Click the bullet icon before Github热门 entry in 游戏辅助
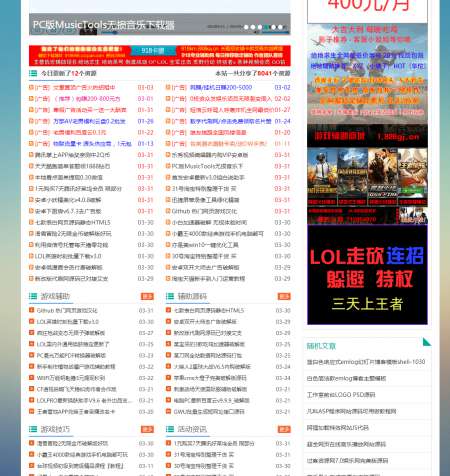 pyautogui.click(x=31, y=310)
